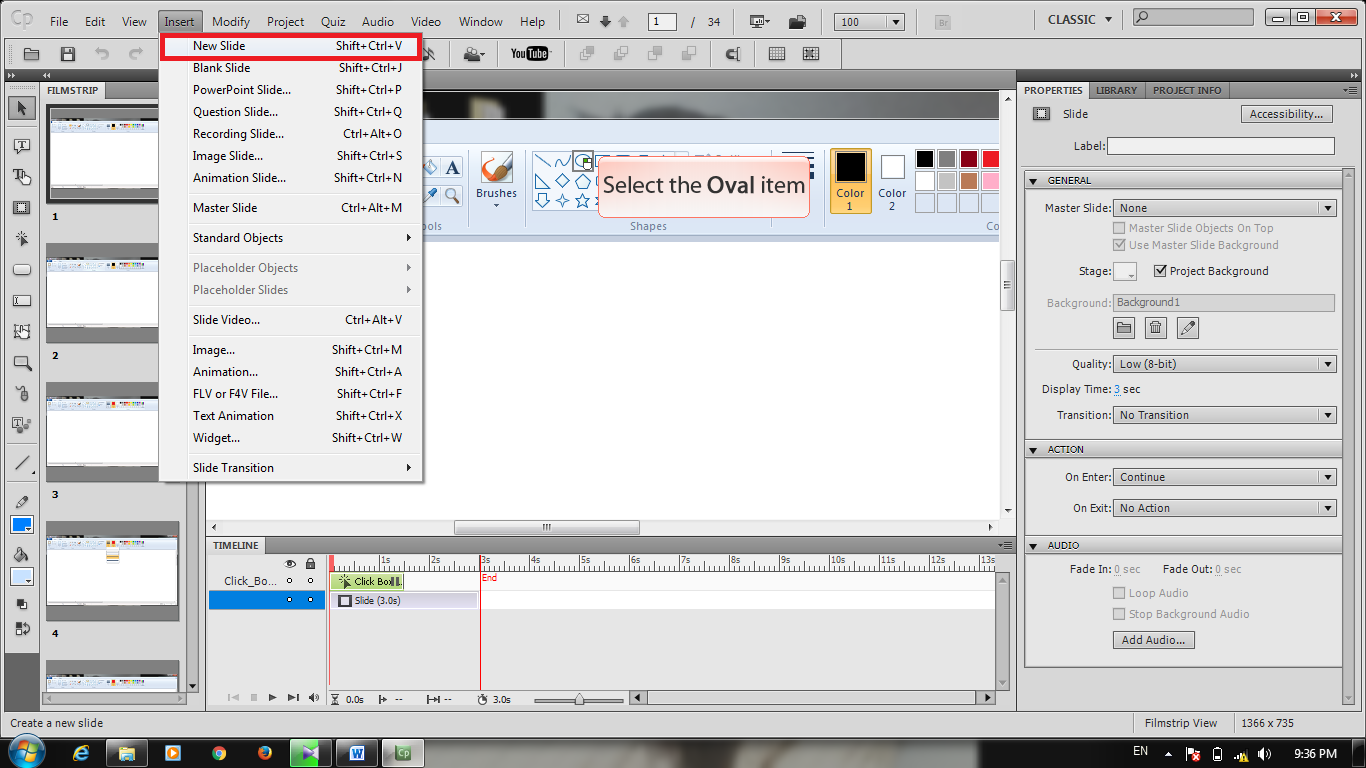This screenshot has width=1366, height=768.
Task: Click the fill color light blue swatch
Action: click(x=22, y=577)
